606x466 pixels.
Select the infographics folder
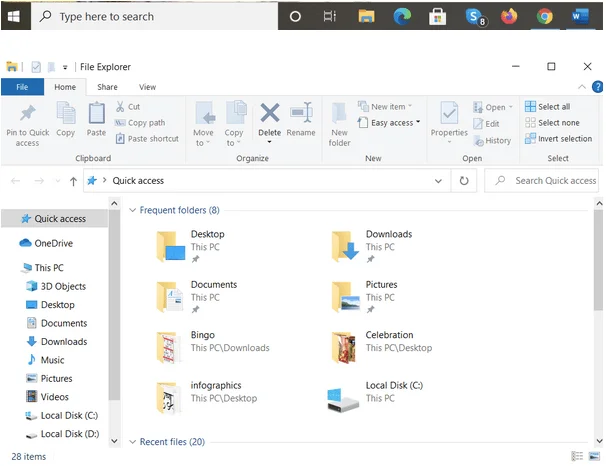point(206,396)
